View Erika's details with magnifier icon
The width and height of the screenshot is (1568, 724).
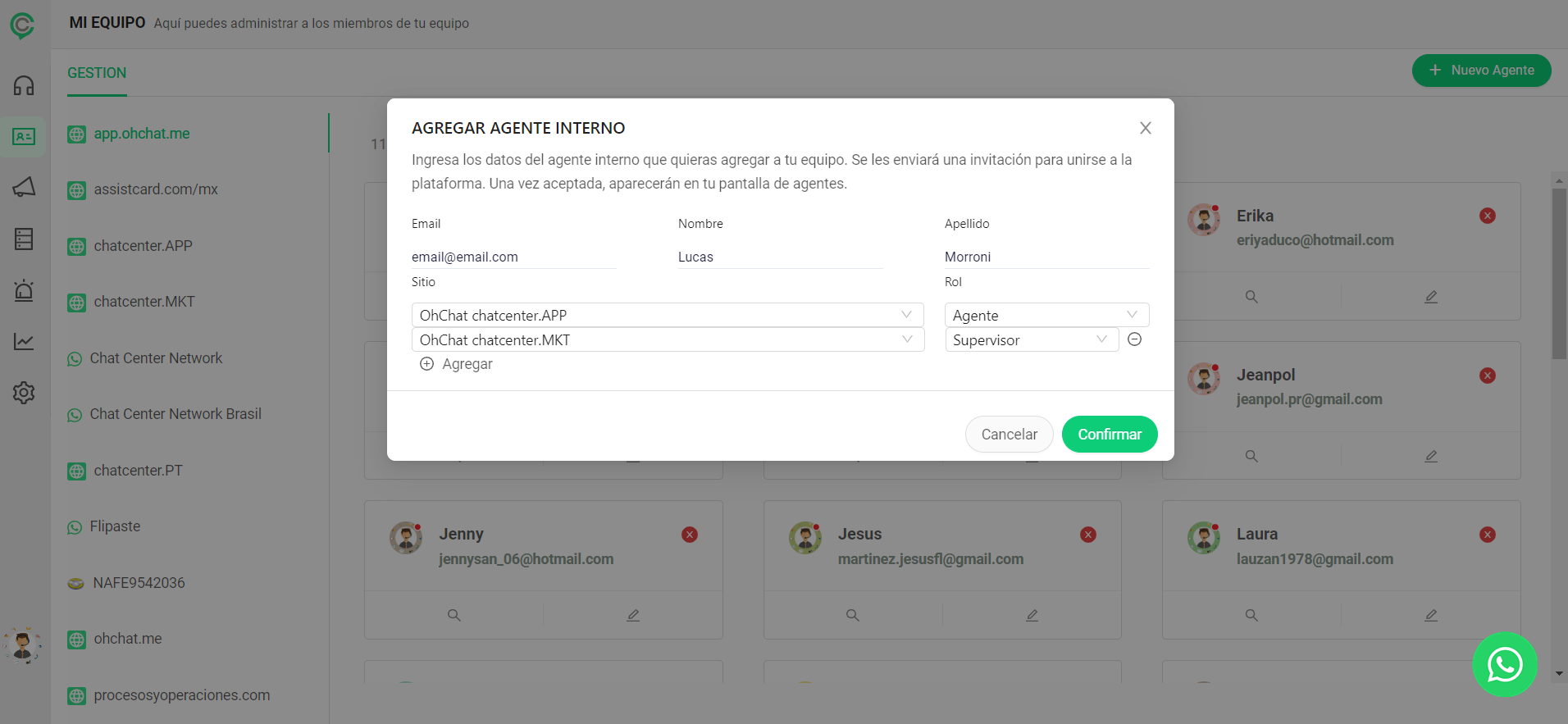pos(1251,297)
